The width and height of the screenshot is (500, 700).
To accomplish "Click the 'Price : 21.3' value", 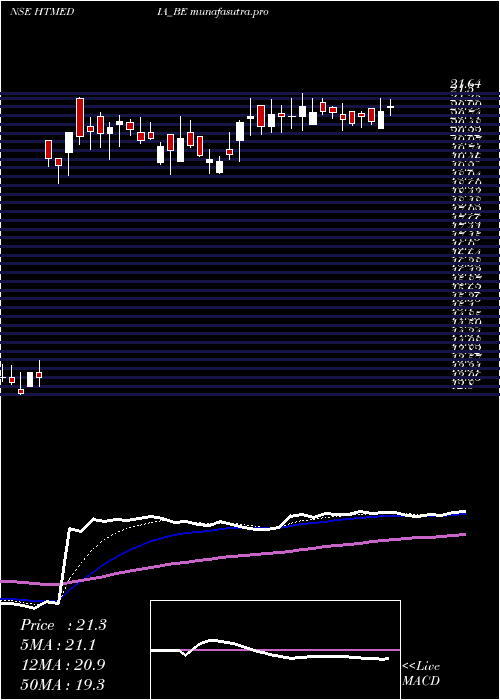I will click(63, 625).
